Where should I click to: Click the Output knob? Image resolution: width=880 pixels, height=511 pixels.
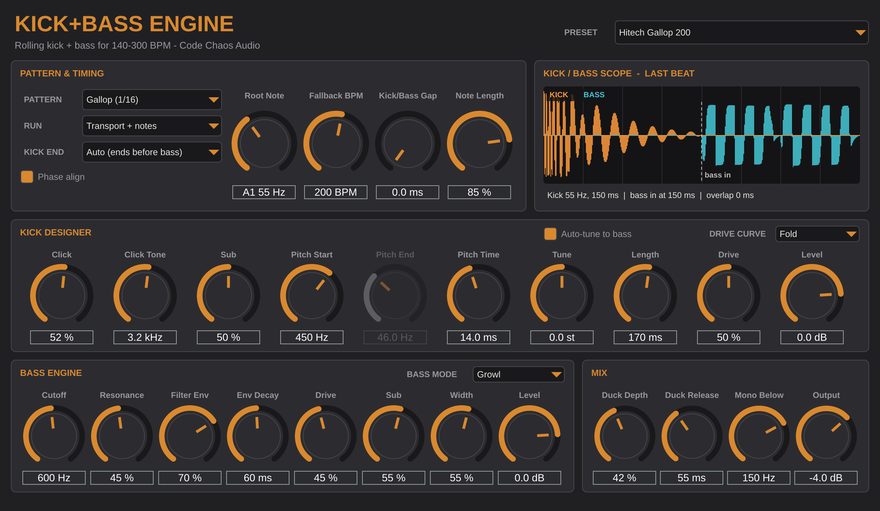click(826, 436)
